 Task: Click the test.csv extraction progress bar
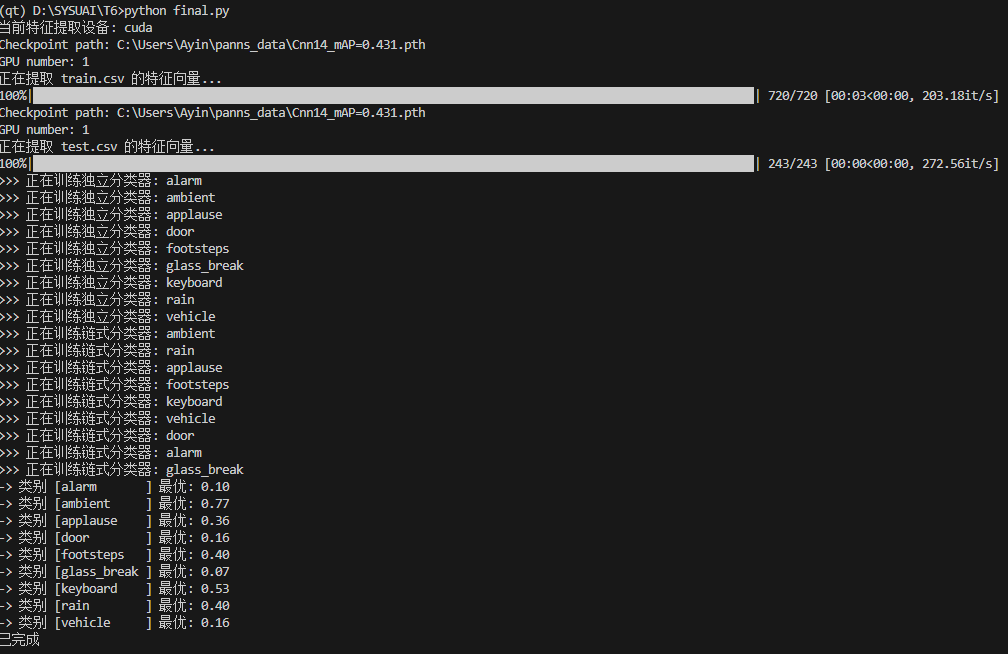393,163
